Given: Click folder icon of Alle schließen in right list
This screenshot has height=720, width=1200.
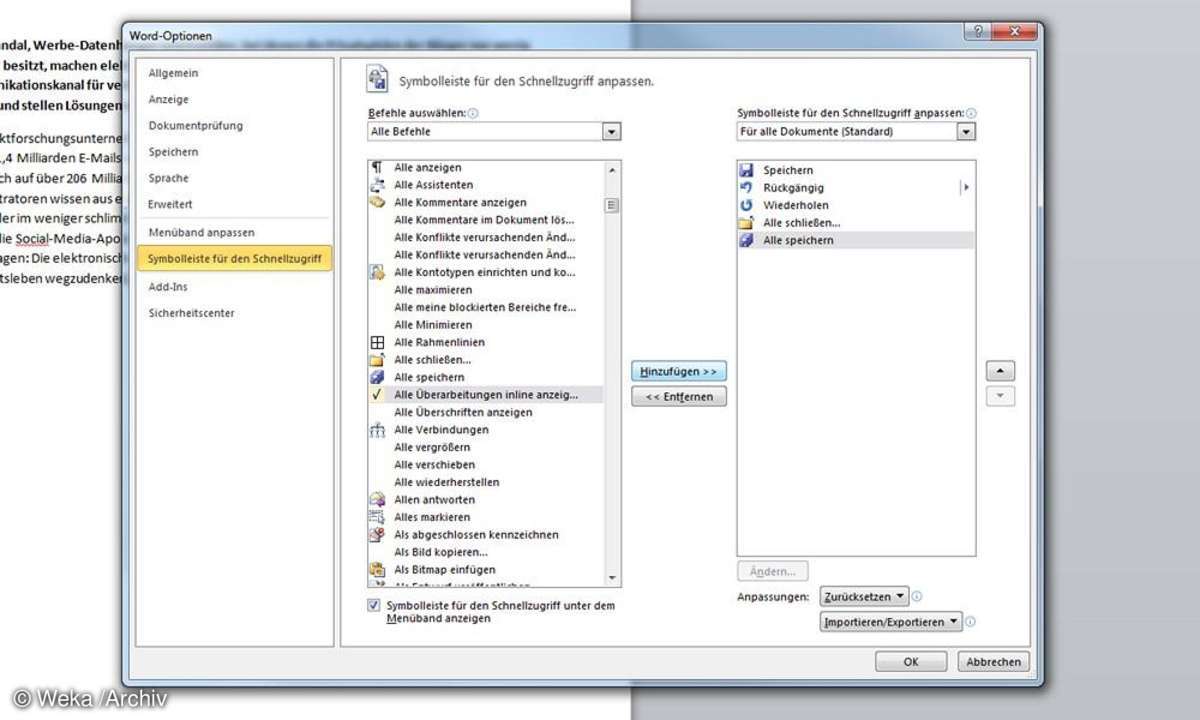Looking at the screenshot, I should [x=746, y=223].
